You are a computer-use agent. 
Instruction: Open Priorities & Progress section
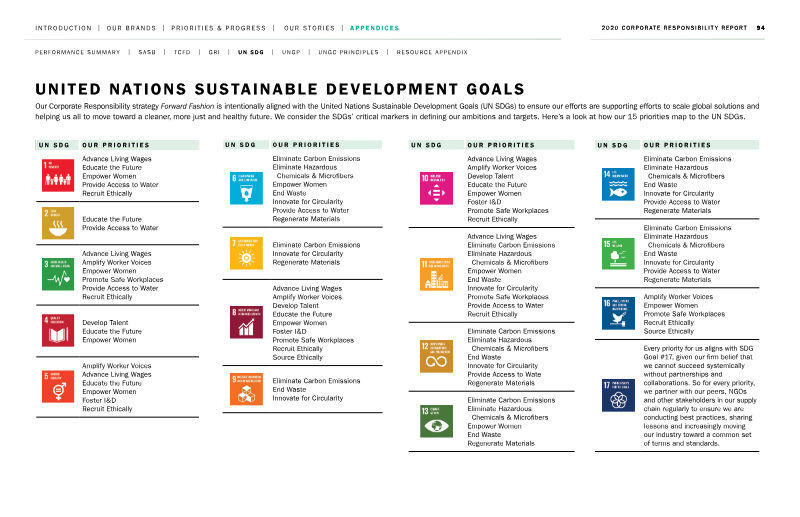(x=218, y=28)
